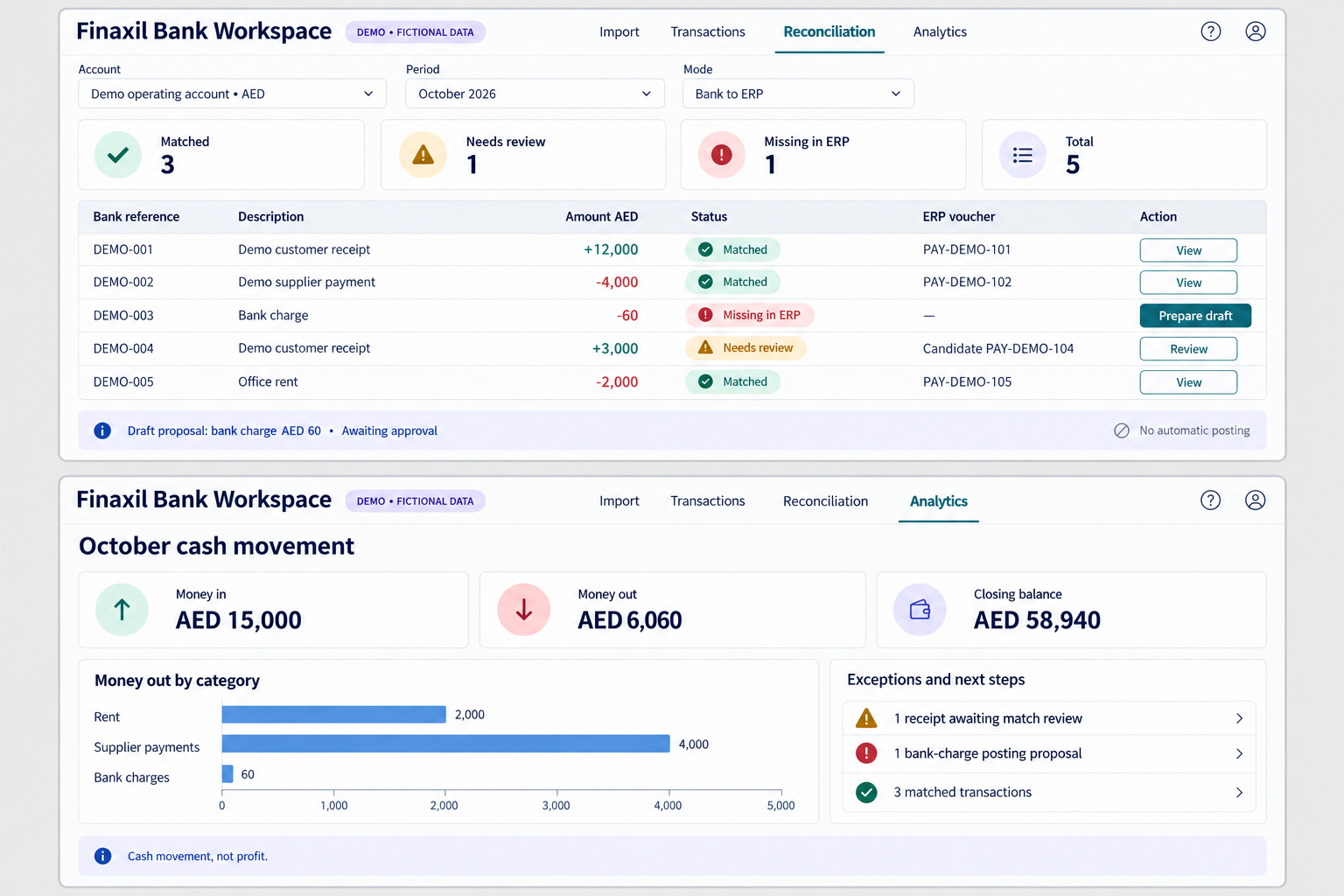Click the Supplier payments bar in the chart
The height and width of the screenshot is (896, 1344).
tap(445, 744)
